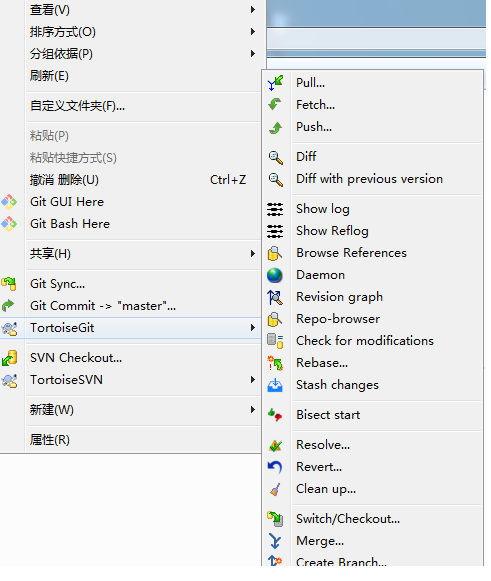Expand the TortoiseSVN submenu arrow
The image size is (491, 581).
tap(253, 380)
